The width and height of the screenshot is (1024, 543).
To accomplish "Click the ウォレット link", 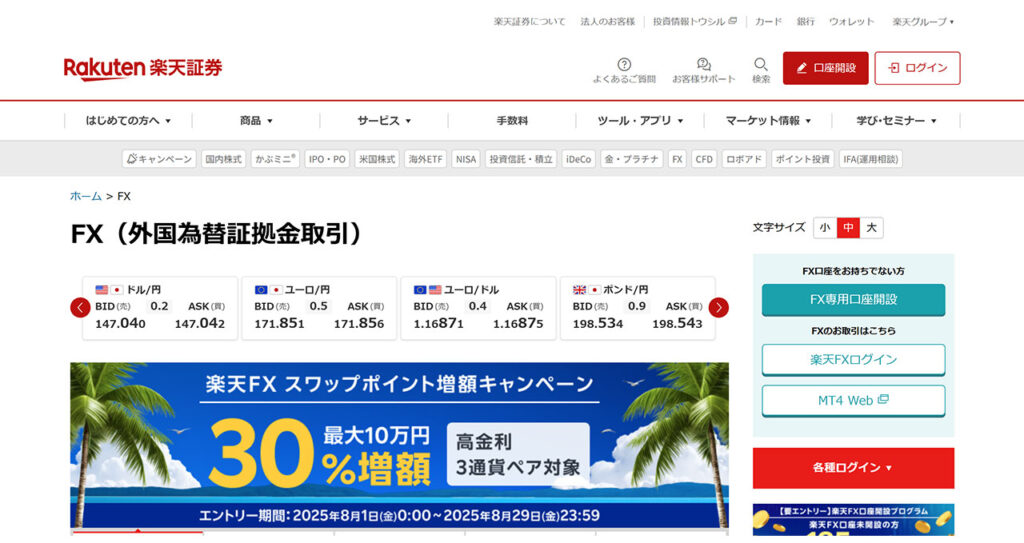I will click(852, 22).
